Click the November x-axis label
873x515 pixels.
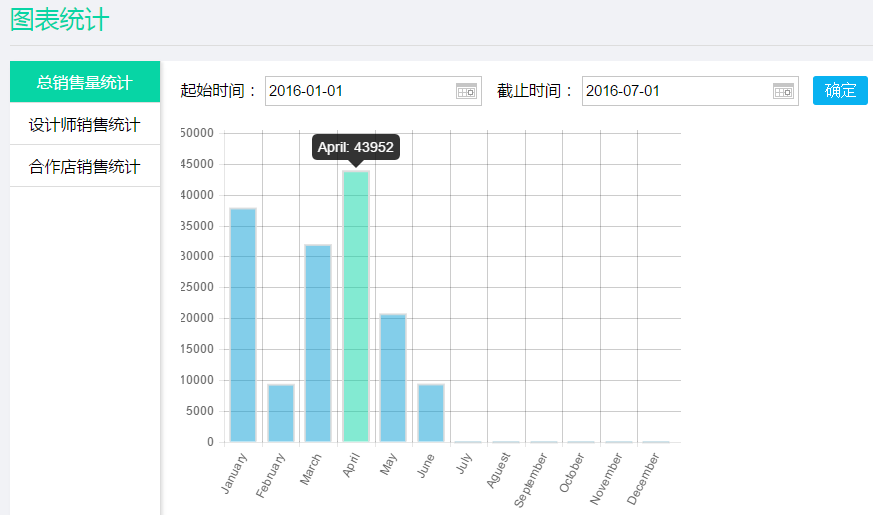tap(606, 478)
